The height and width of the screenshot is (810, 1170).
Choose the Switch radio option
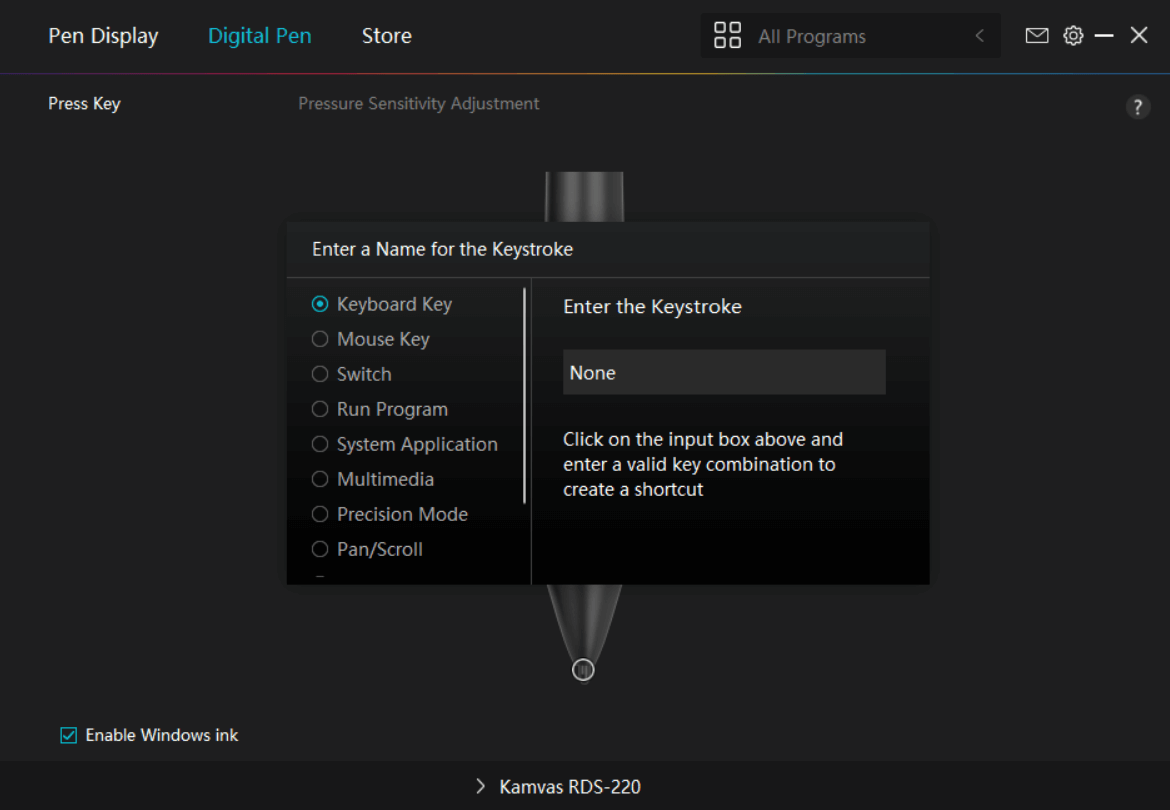[319, 374]
